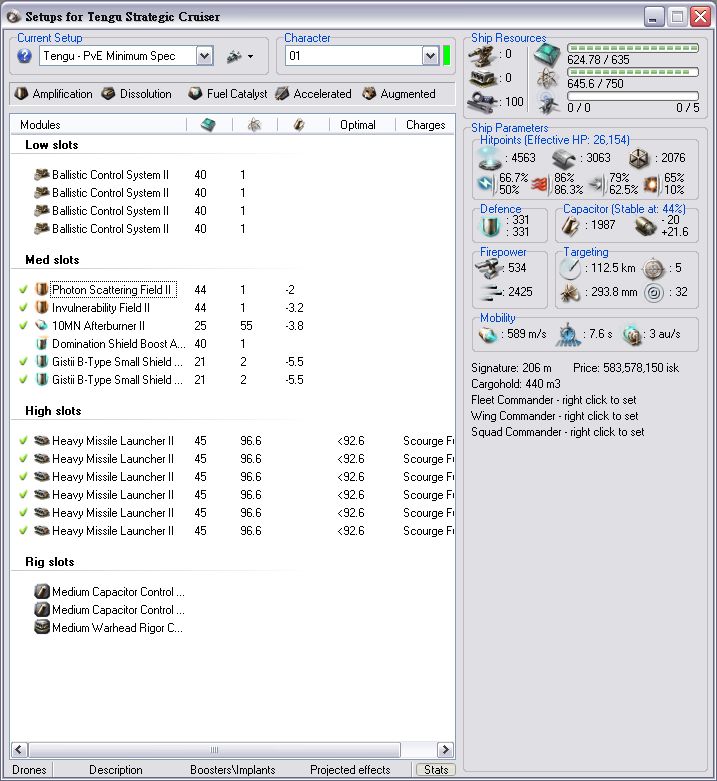Open the Description tab
This screenshot has height=781, width=717.
tap(116, 770)
